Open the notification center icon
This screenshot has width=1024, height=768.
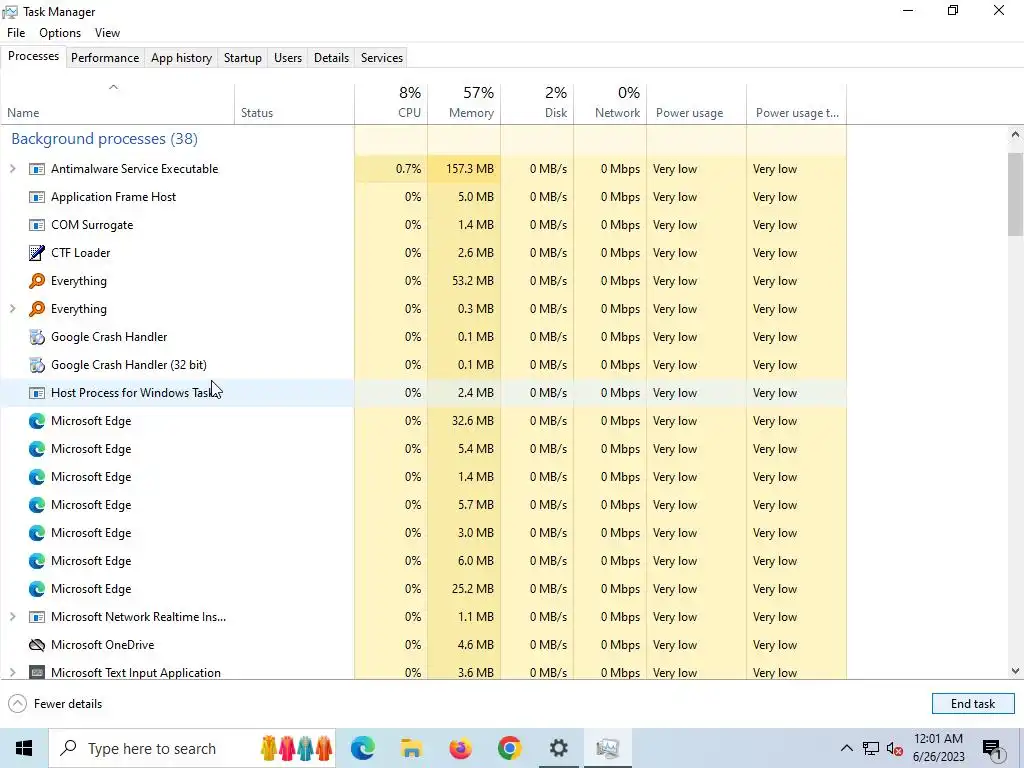(x=993, y=748)
